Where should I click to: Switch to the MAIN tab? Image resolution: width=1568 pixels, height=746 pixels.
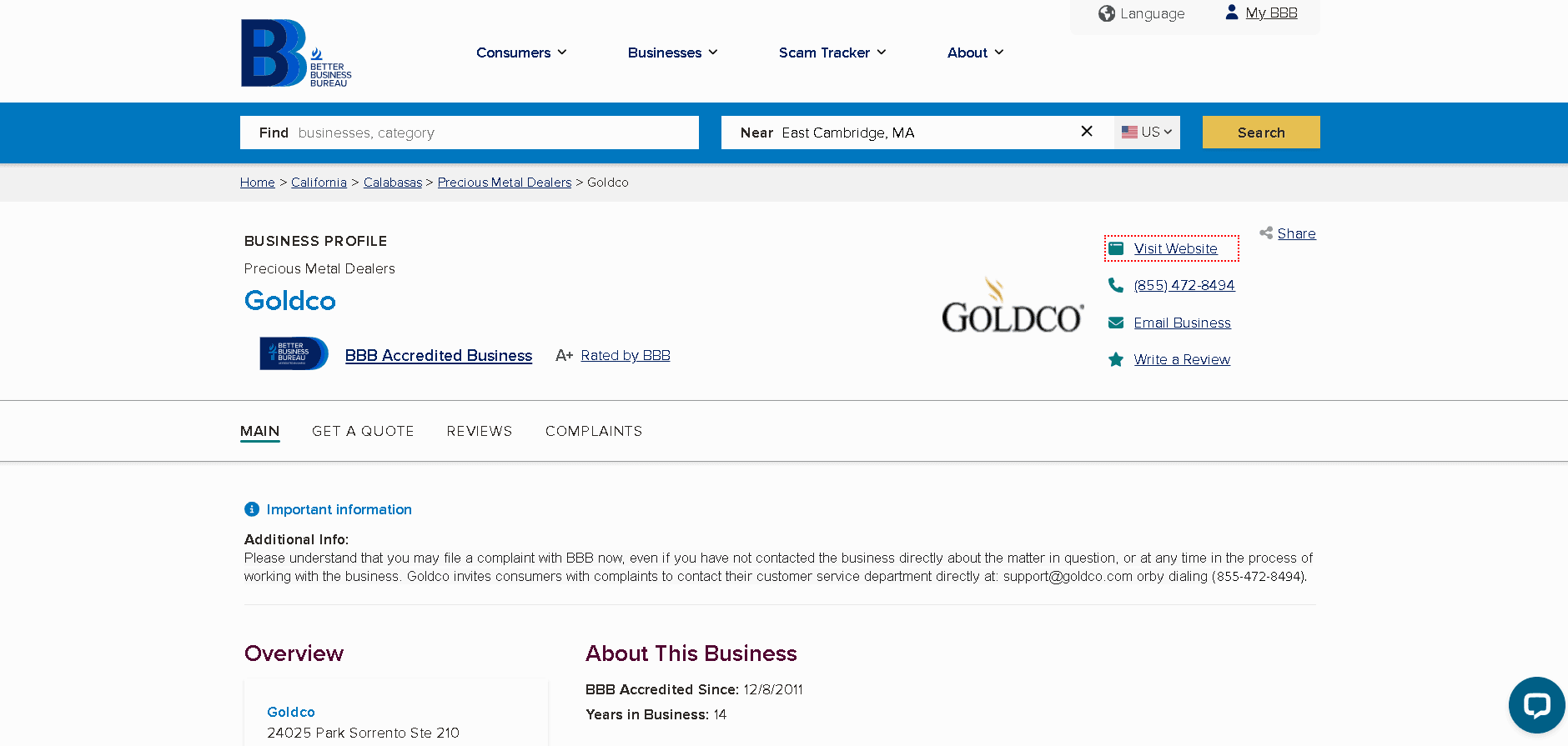260,431
